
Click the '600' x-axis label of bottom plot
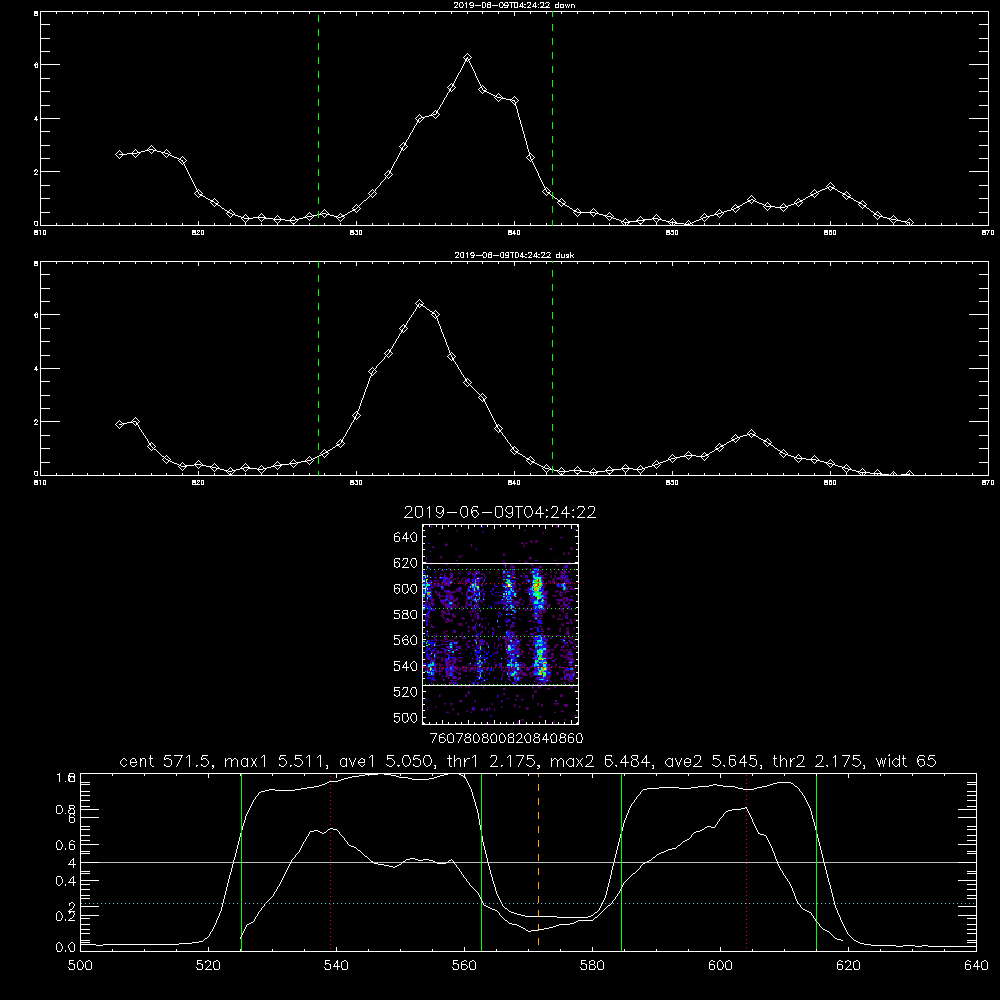coord(721,966)
